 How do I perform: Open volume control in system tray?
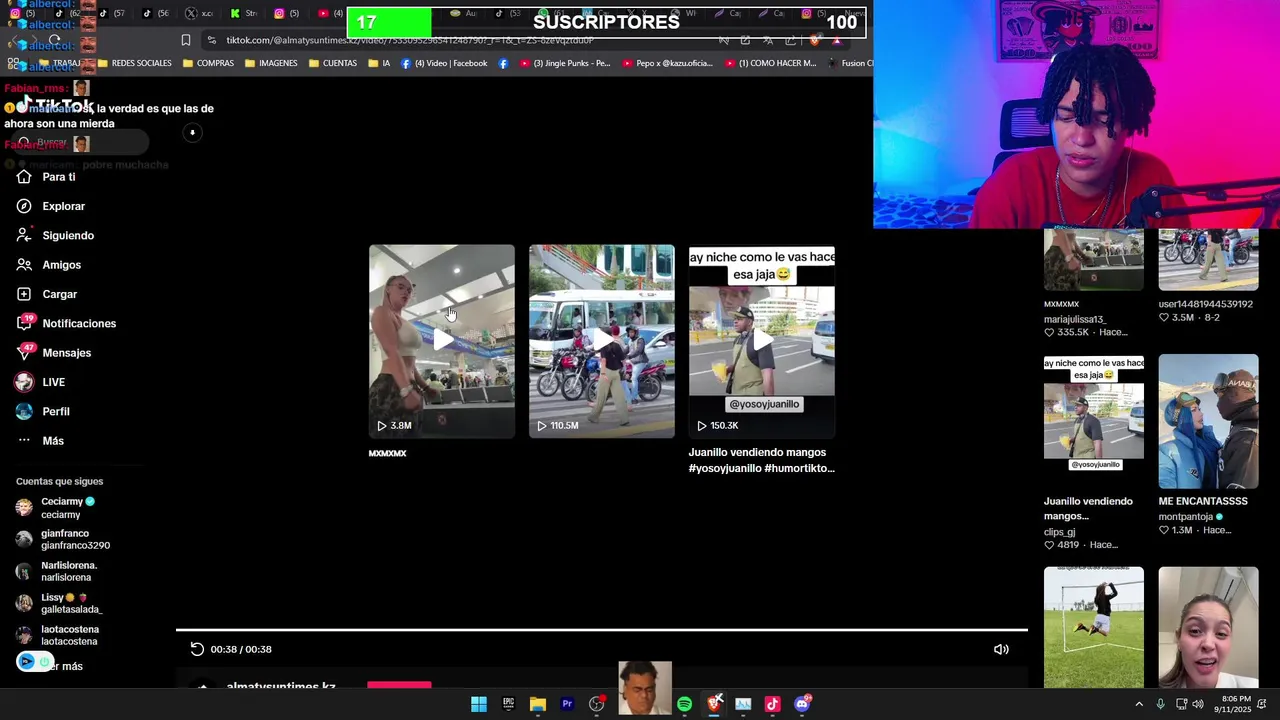tap(1198, 704)
